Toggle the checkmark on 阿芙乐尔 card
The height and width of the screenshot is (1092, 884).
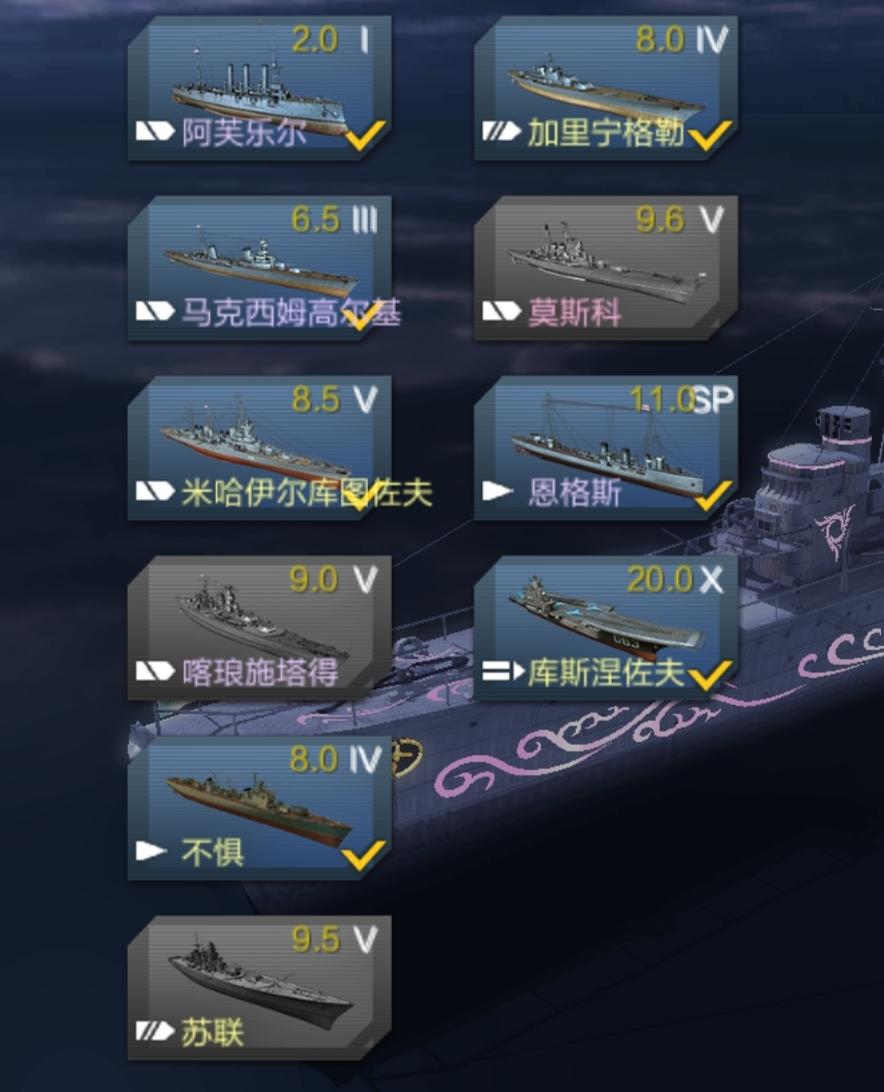tap(366, 135)
